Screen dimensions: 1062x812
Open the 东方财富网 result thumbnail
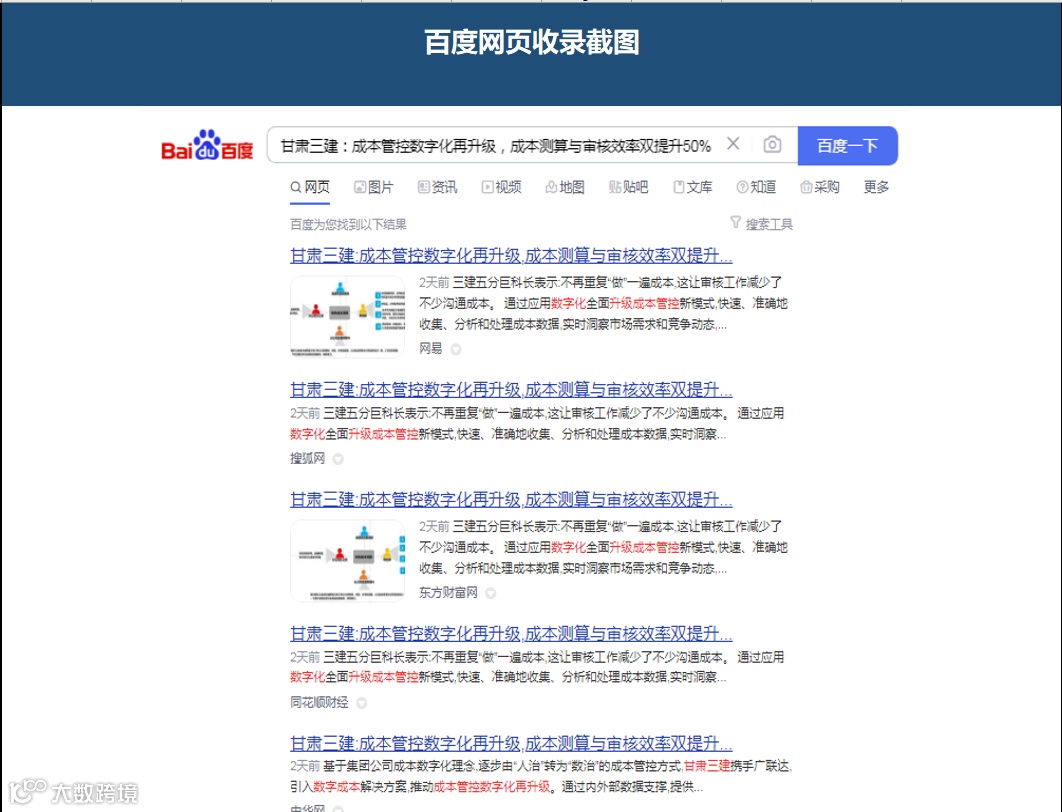pyautogui.click(x=347, y=561)
